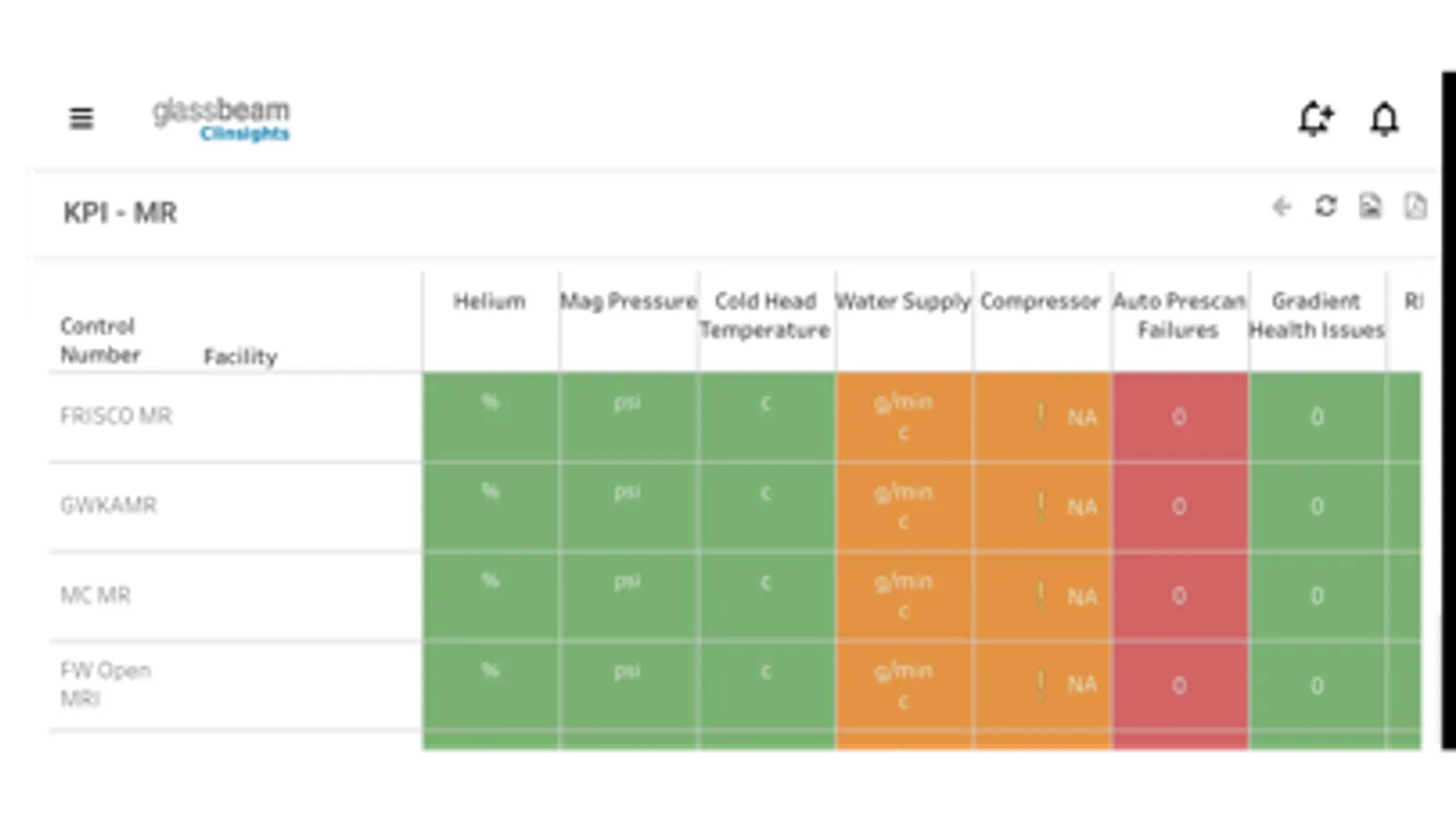The width and height of the screenshot is (1456, 820).
Task: Open the GWKAMR row
Action: [x=108, y=506]
